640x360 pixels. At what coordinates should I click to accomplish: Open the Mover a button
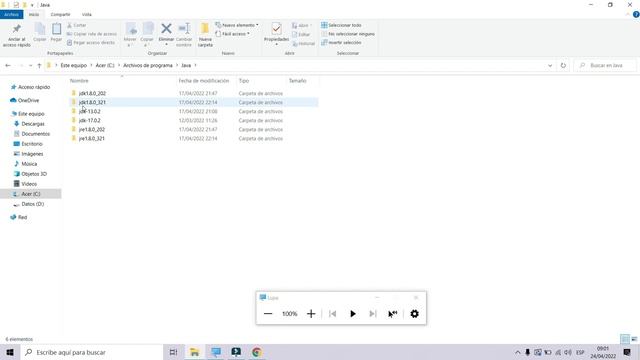(130, 35)
